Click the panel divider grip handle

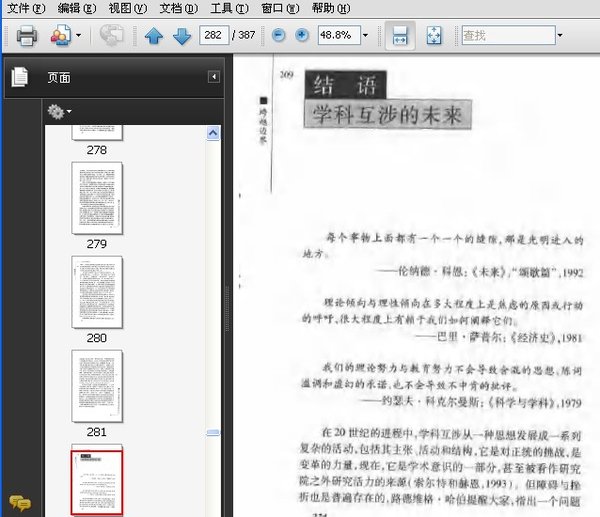[227, 308]
